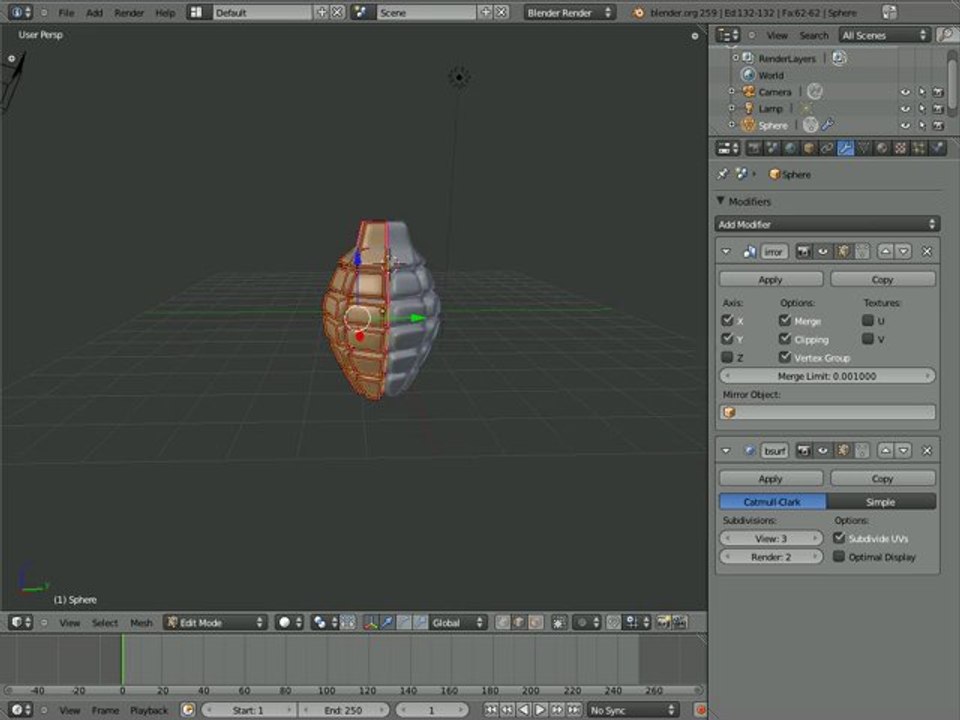Toggle the 3D manipulator widget icon

370,623
